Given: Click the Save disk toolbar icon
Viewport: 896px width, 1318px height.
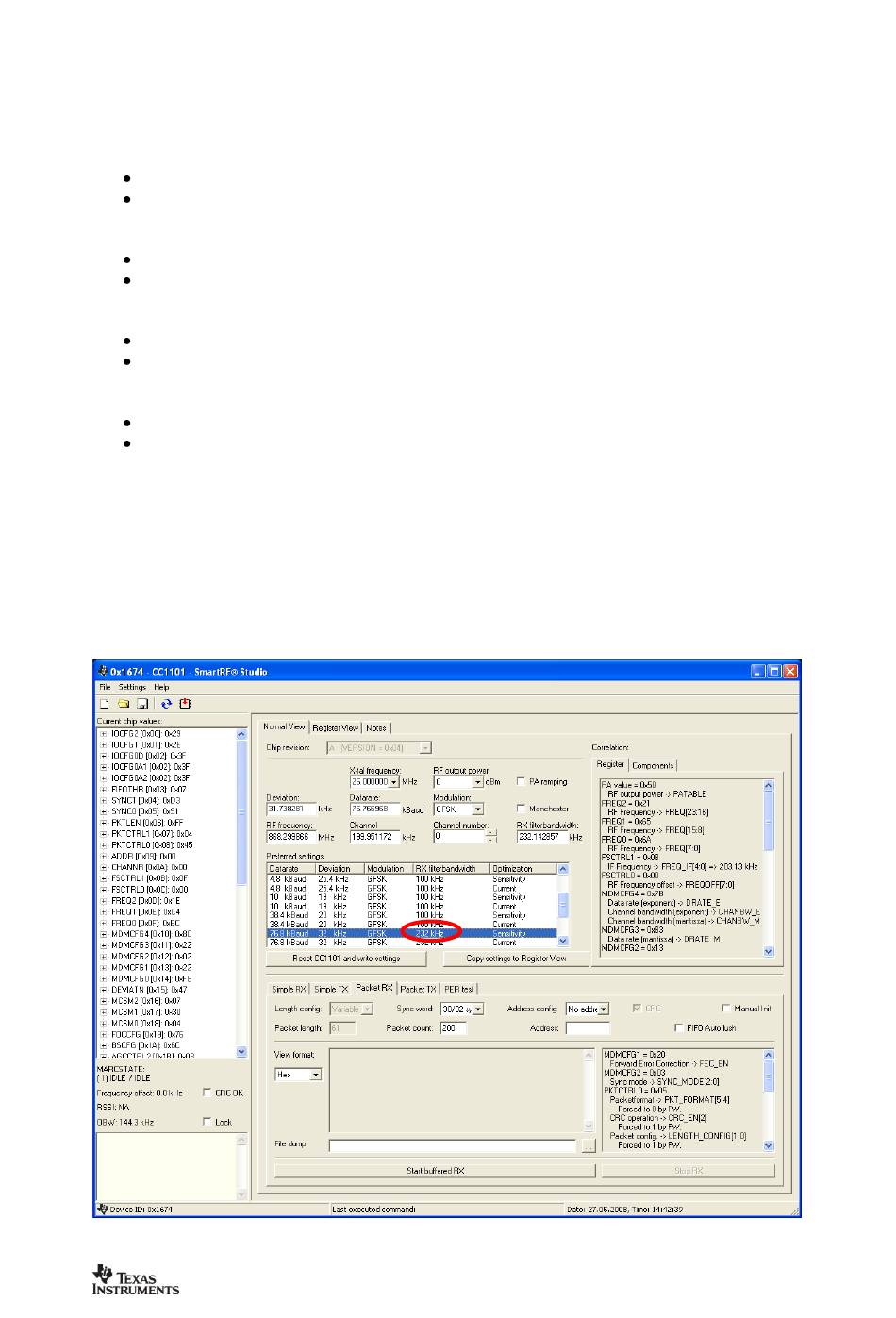Looking at the screenshot, I should coord(141,704).
